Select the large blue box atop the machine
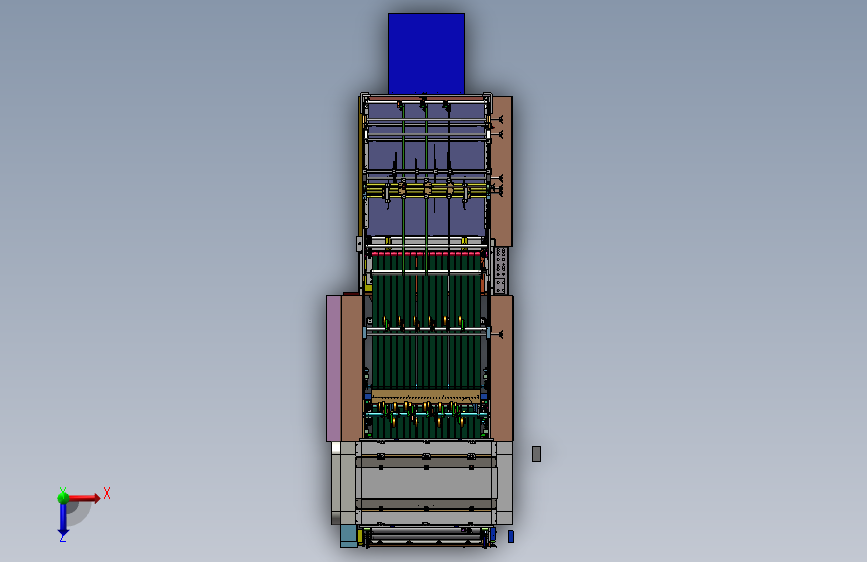The width and height of the screenshot is (867, 562). point(426,54)
